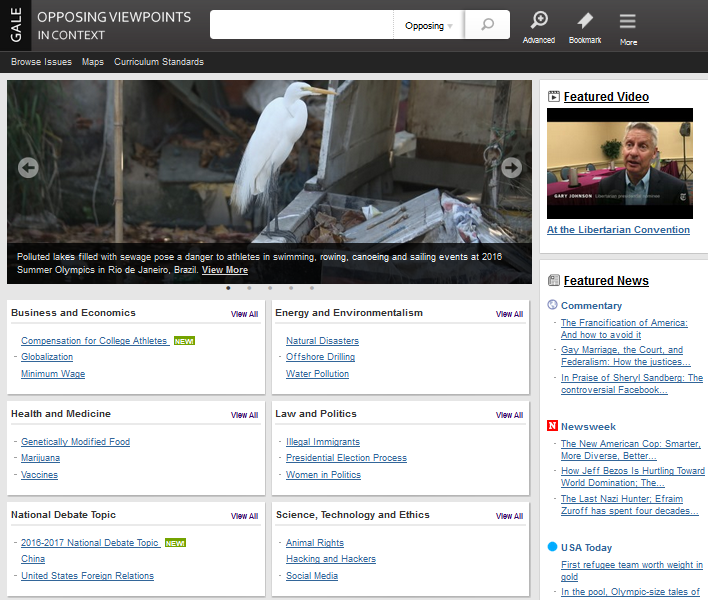
Task: Click the magnifying glass search button
Action: (488, 25)
